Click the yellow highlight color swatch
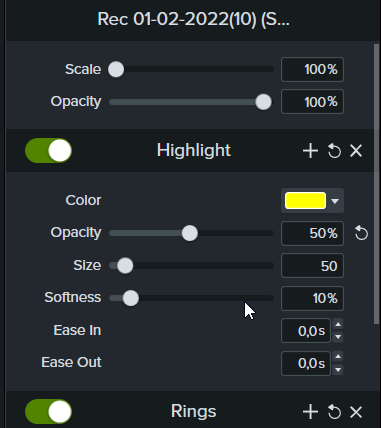This screenshot has height=428, width=381. coord(305,201)
